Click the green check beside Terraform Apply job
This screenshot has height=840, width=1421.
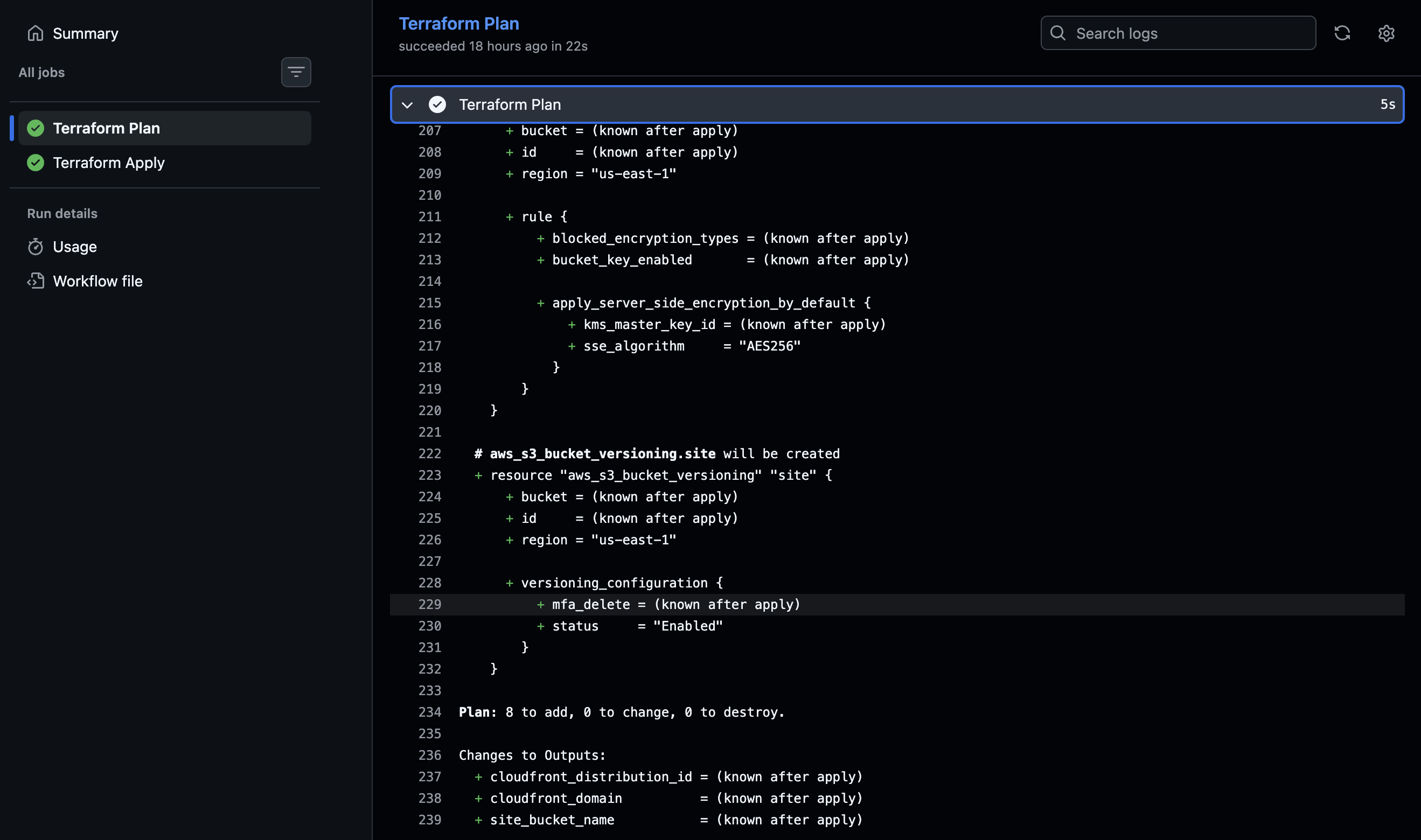pyautogui.click(x=36, y=163)
